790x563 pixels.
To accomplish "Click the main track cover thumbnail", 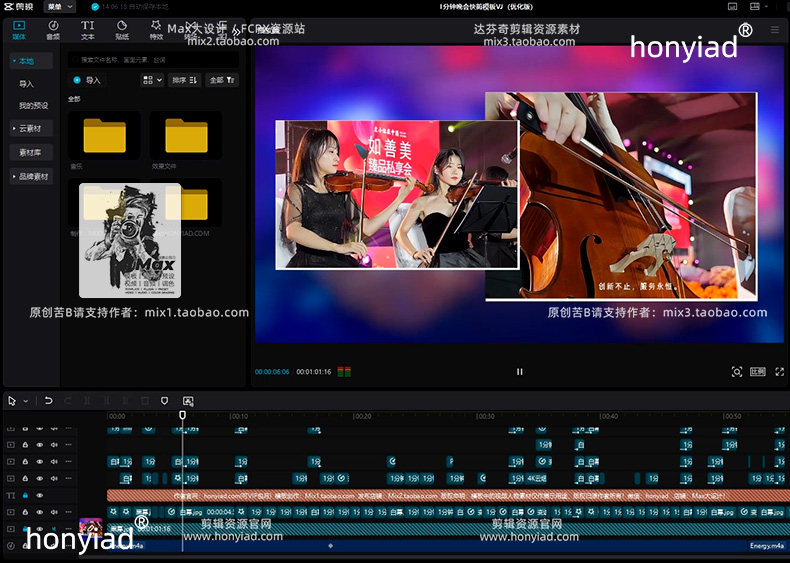I will point(91,528).
